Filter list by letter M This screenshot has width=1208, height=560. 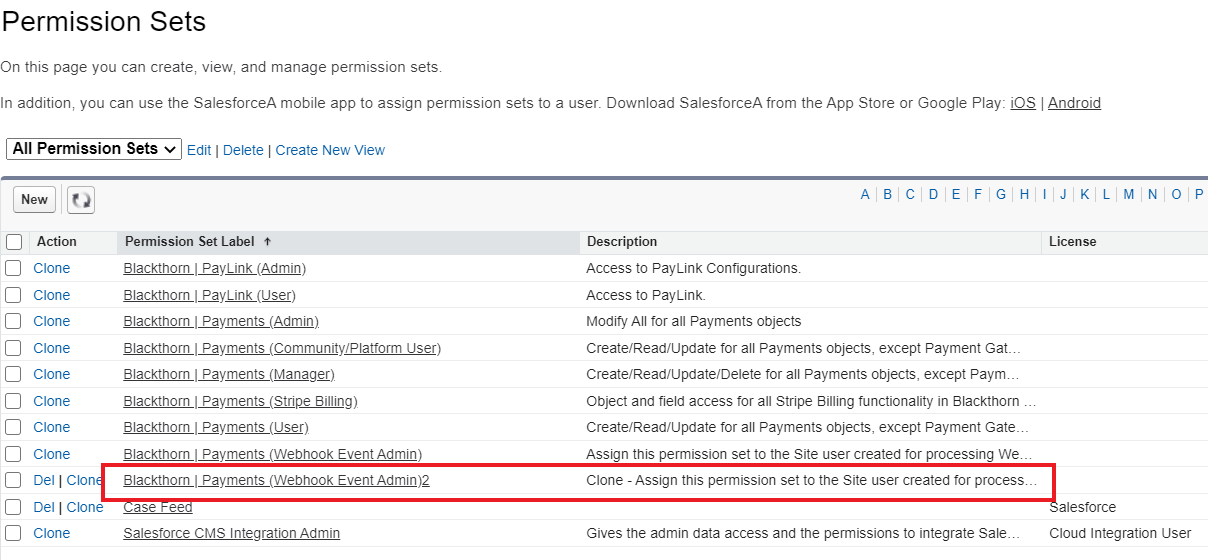tap(1128, 195)
